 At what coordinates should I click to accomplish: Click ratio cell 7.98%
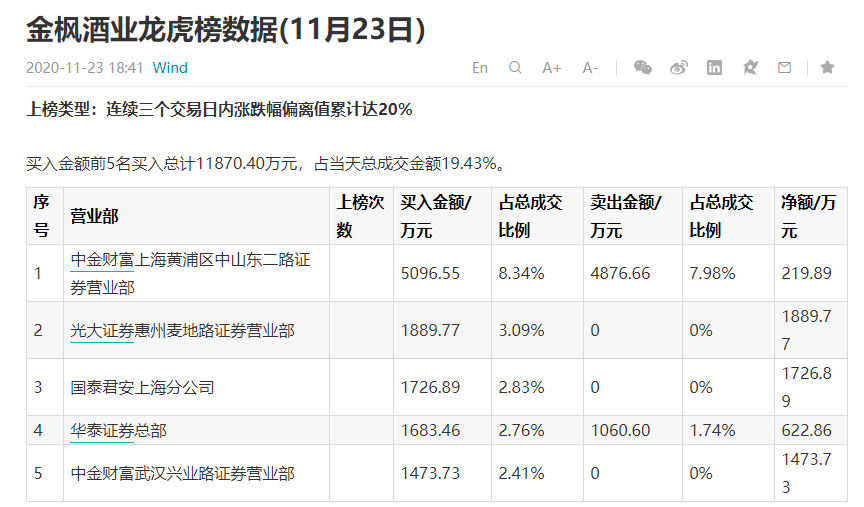[x=712, y=273]
